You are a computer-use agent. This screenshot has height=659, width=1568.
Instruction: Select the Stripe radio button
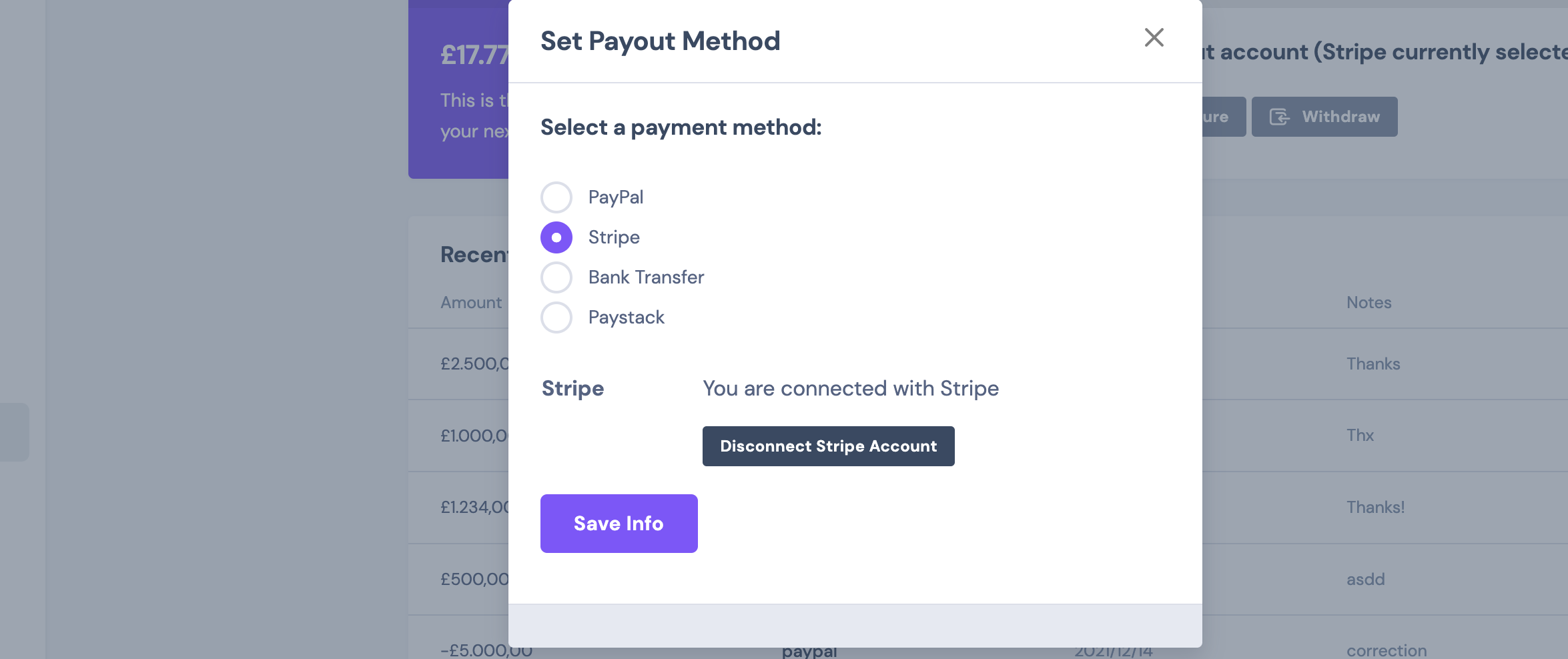click(x=556, y=237)
